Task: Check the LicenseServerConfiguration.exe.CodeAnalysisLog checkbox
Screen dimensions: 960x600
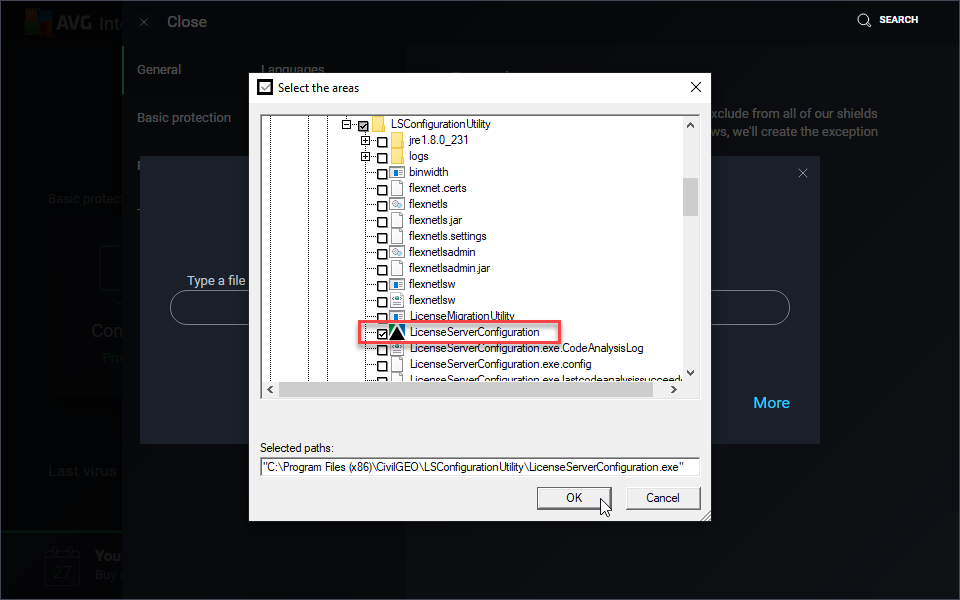Action: click(x=382, y=350)
